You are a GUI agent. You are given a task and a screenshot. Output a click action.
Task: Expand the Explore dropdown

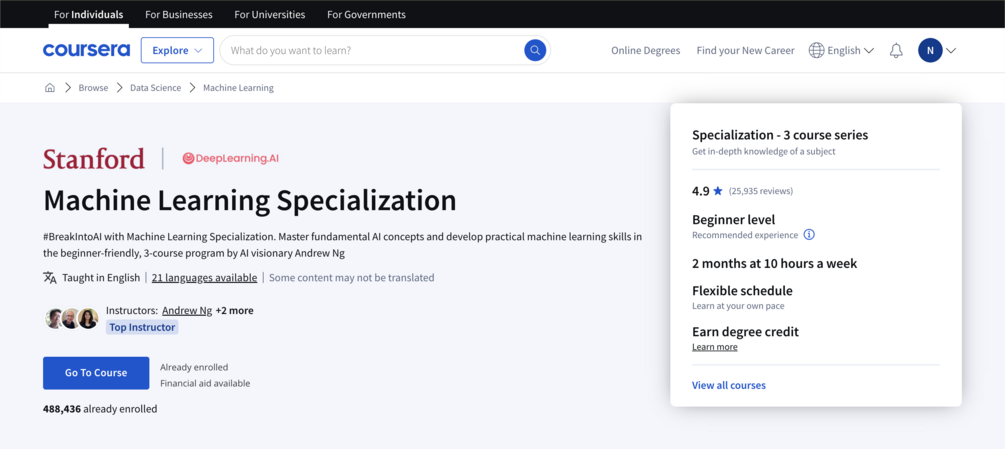tap(177, 50)
